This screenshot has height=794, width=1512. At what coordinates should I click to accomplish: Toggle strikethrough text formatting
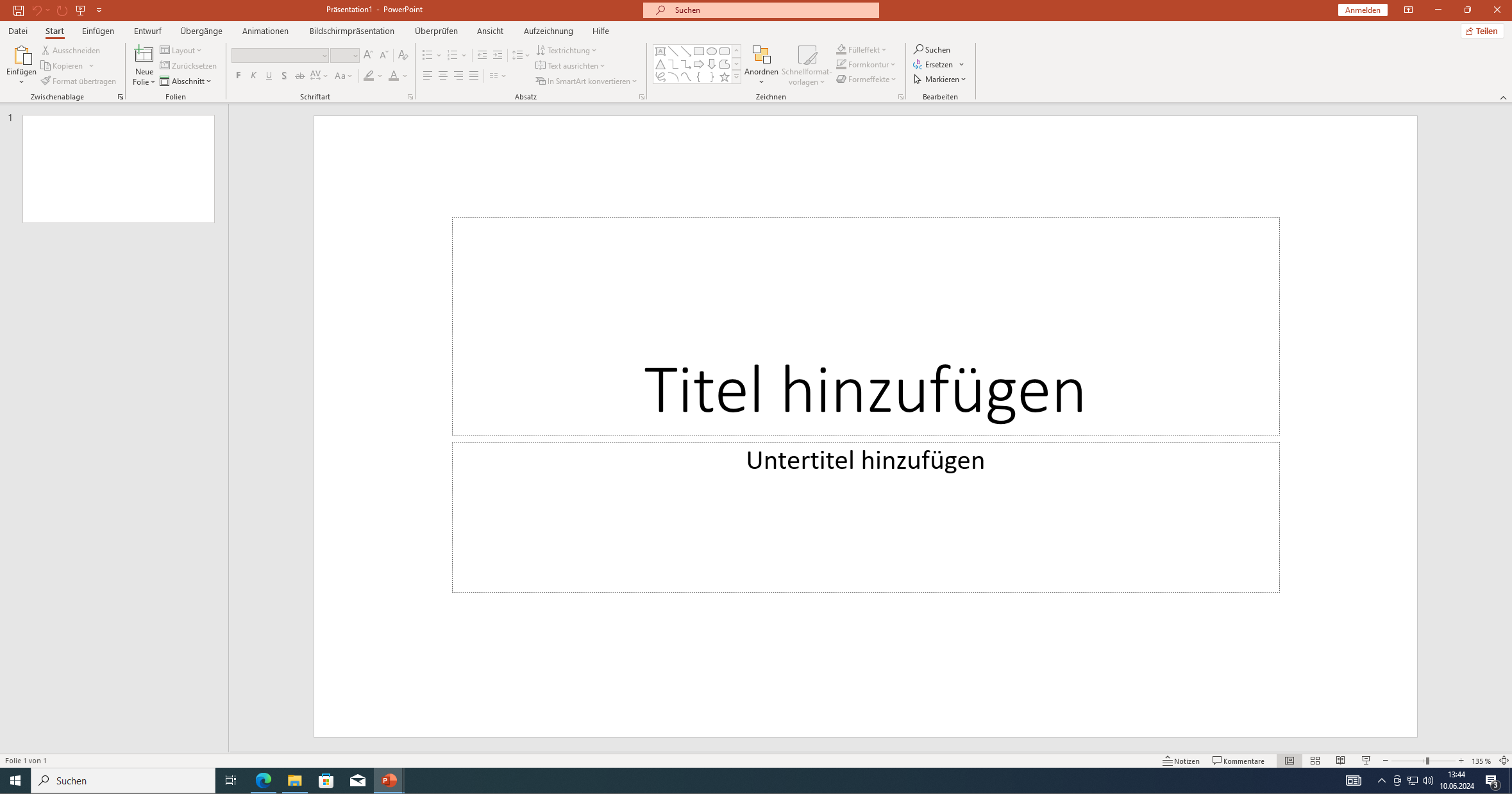300,76
